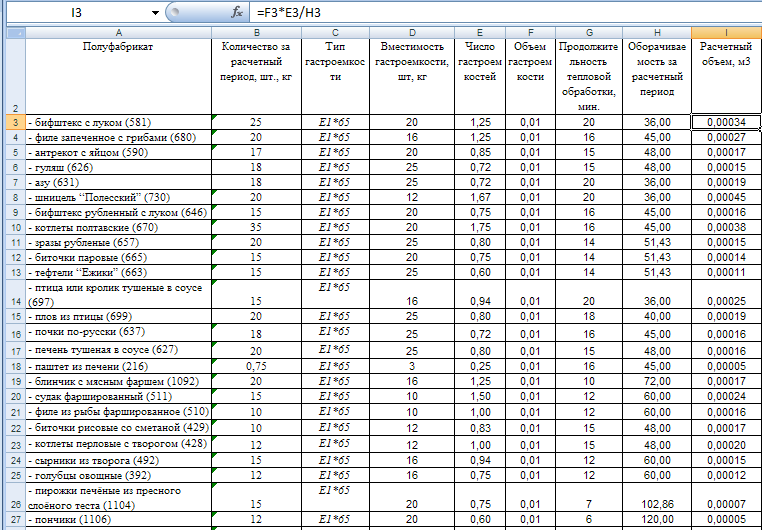The height and width of the screenshot is (530, 762).
Task: Click "Вместимость гастроемкости" header cell
Action: pos(412,77)
